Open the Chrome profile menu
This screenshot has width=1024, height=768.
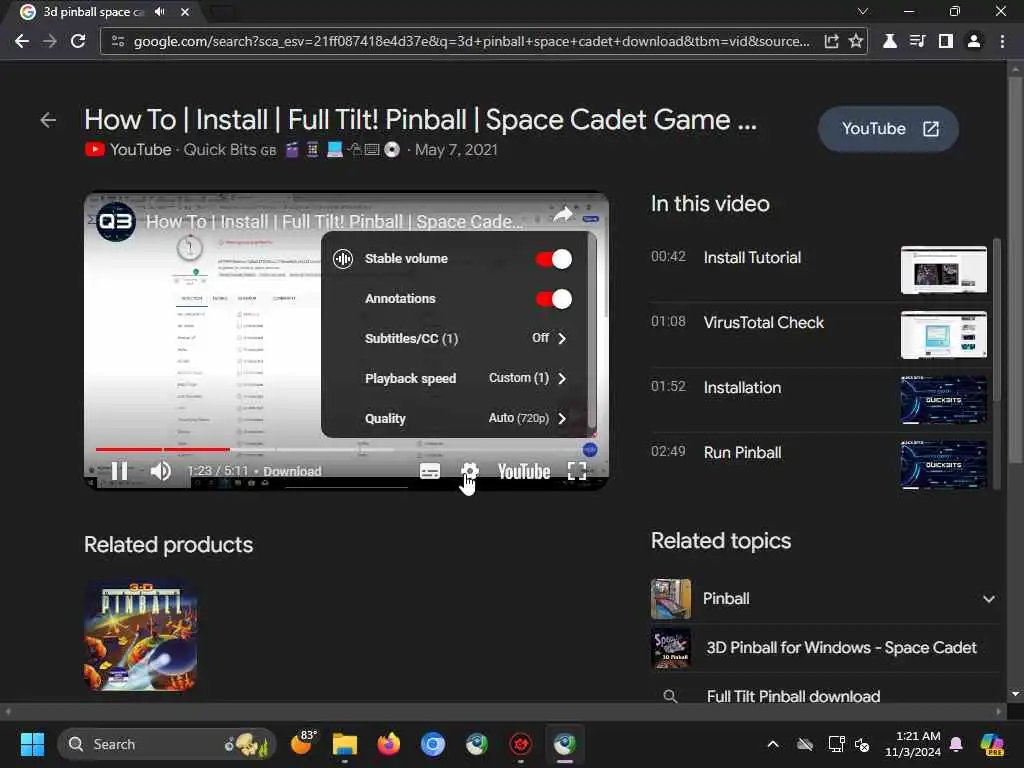click(x=973, y=41)
